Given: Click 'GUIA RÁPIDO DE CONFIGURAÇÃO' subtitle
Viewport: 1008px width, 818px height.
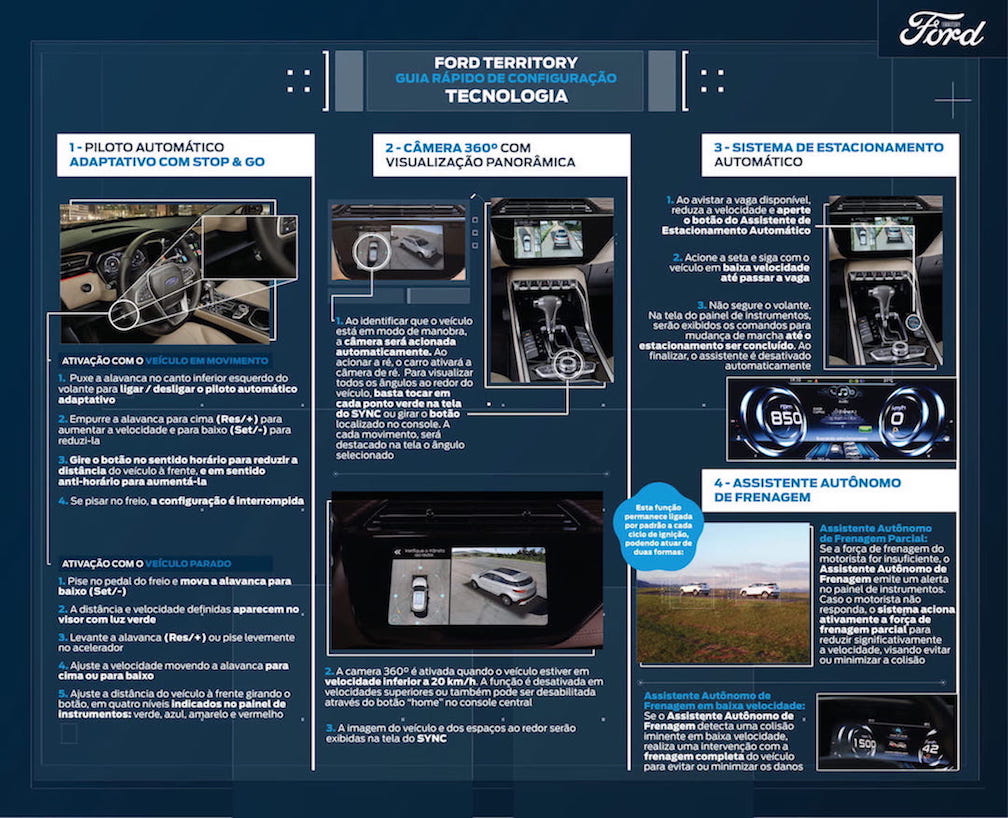Looking at the screenshot, I should coord(505,78).
